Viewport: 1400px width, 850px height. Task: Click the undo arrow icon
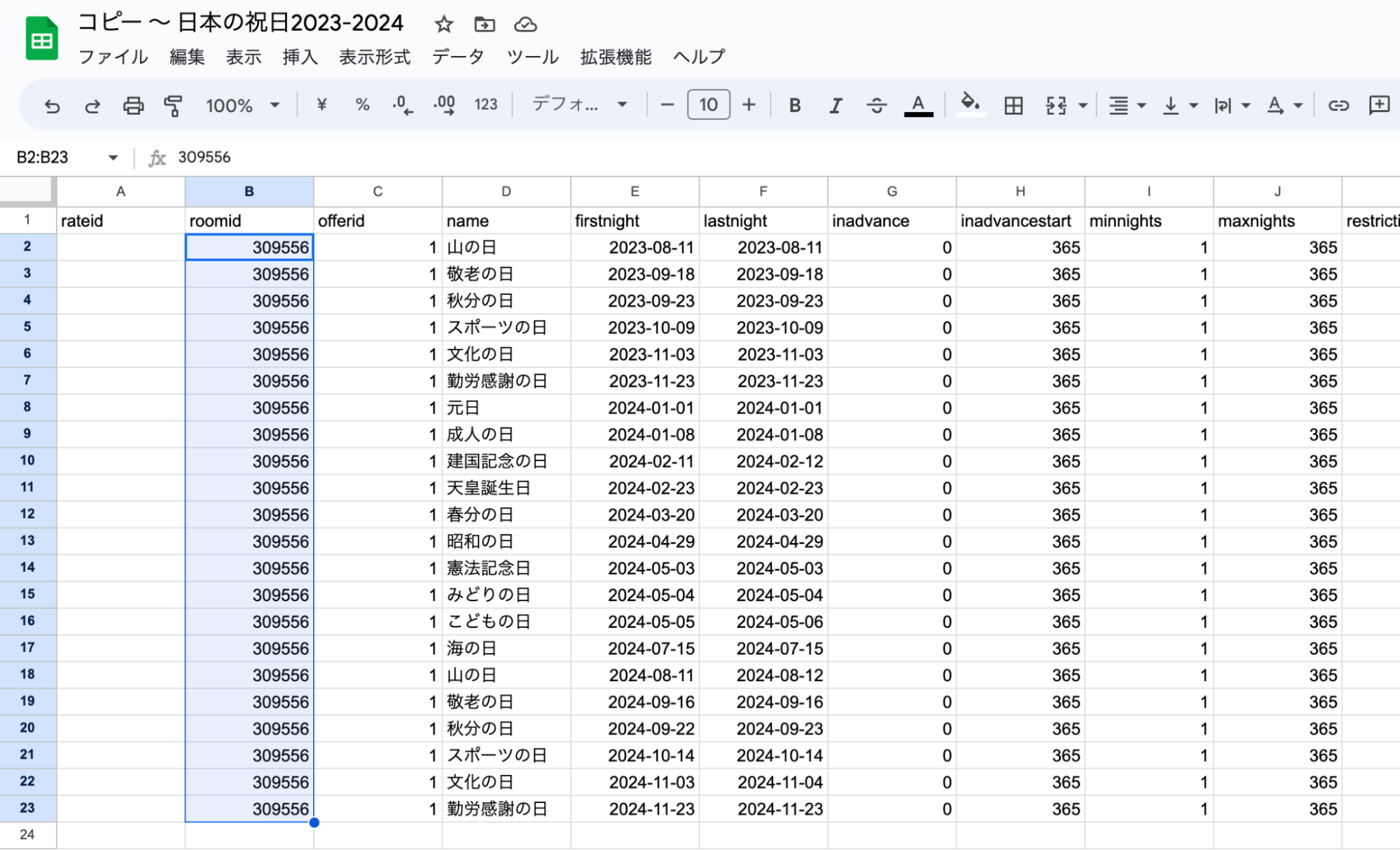52,105
